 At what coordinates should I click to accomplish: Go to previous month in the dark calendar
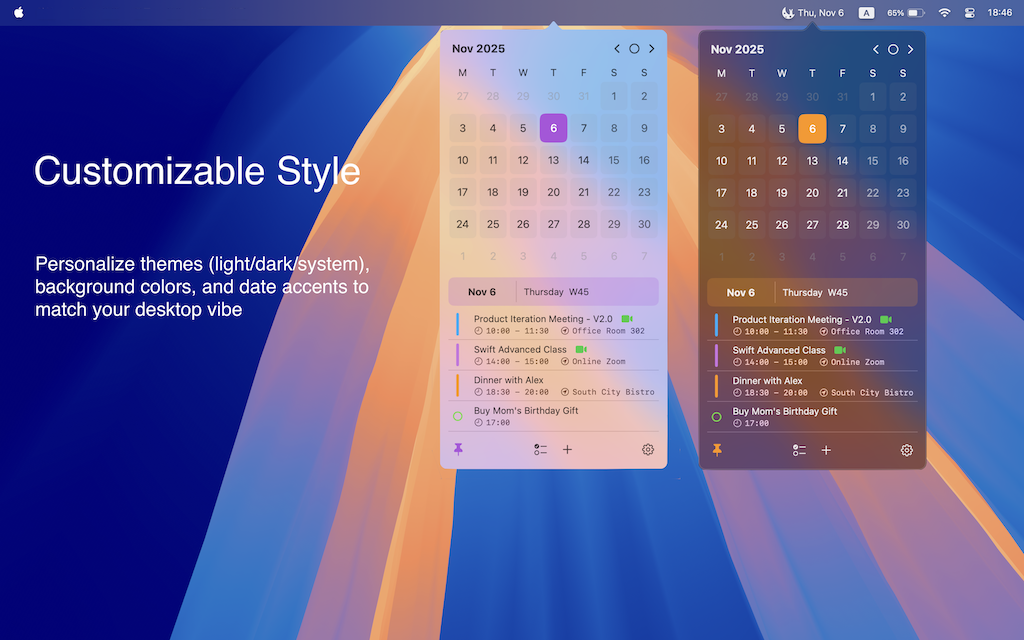pos(876,49)
